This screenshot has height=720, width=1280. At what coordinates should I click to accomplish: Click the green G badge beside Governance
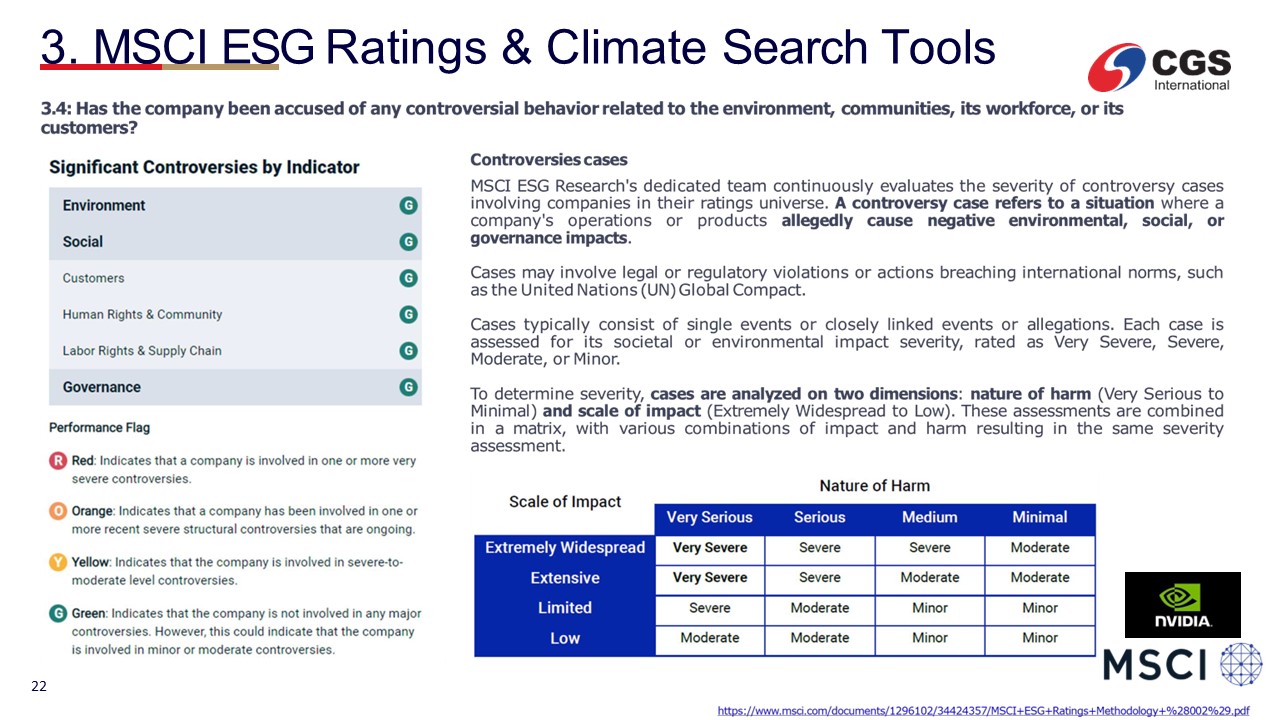[408, 387]
